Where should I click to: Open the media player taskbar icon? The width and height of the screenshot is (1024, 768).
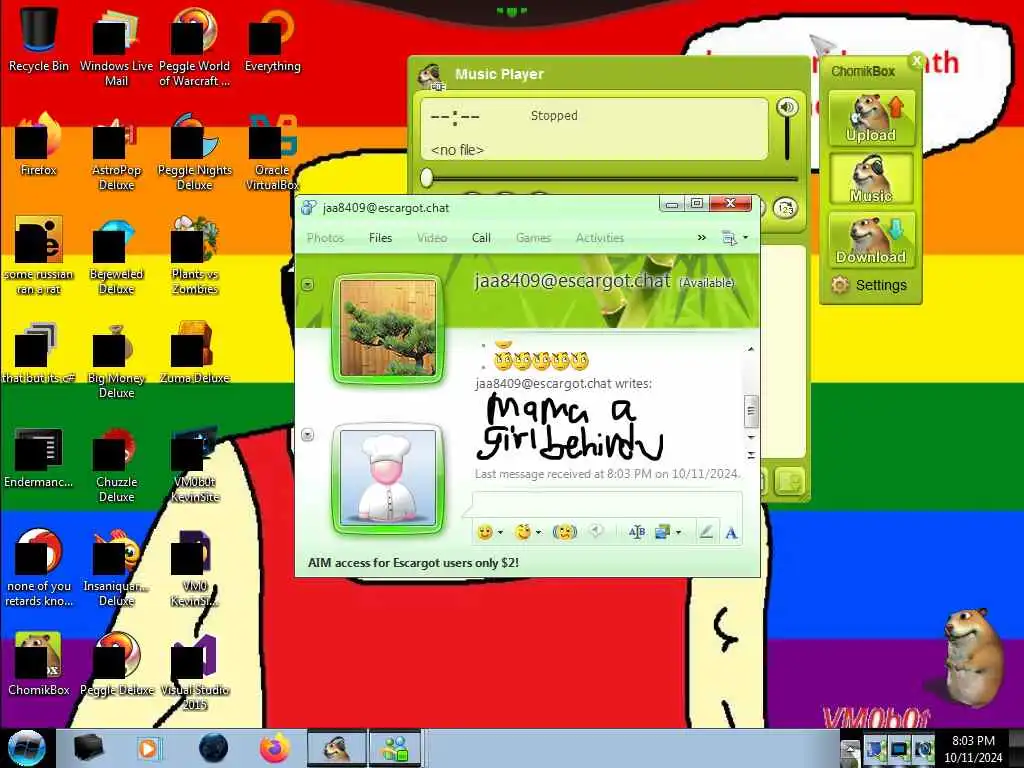(148, 748)
